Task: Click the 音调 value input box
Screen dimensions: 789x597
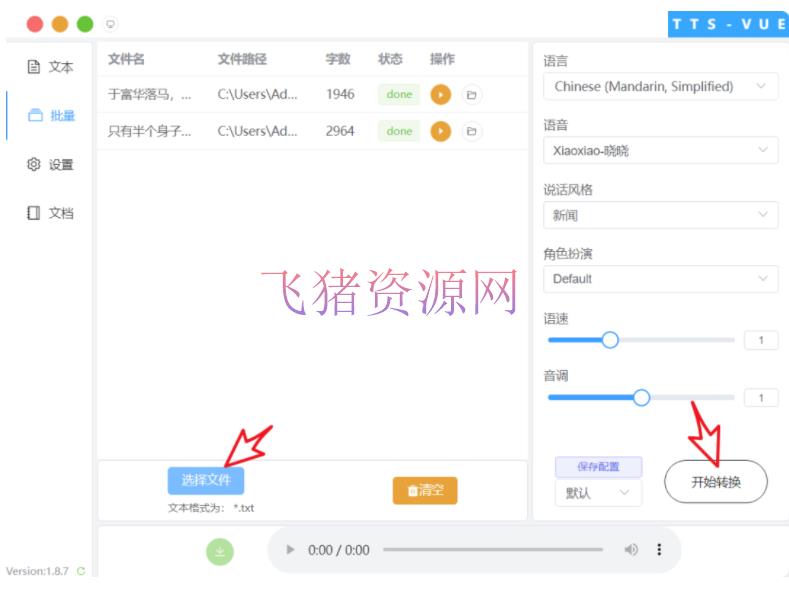Action: [x=761, y=398]
